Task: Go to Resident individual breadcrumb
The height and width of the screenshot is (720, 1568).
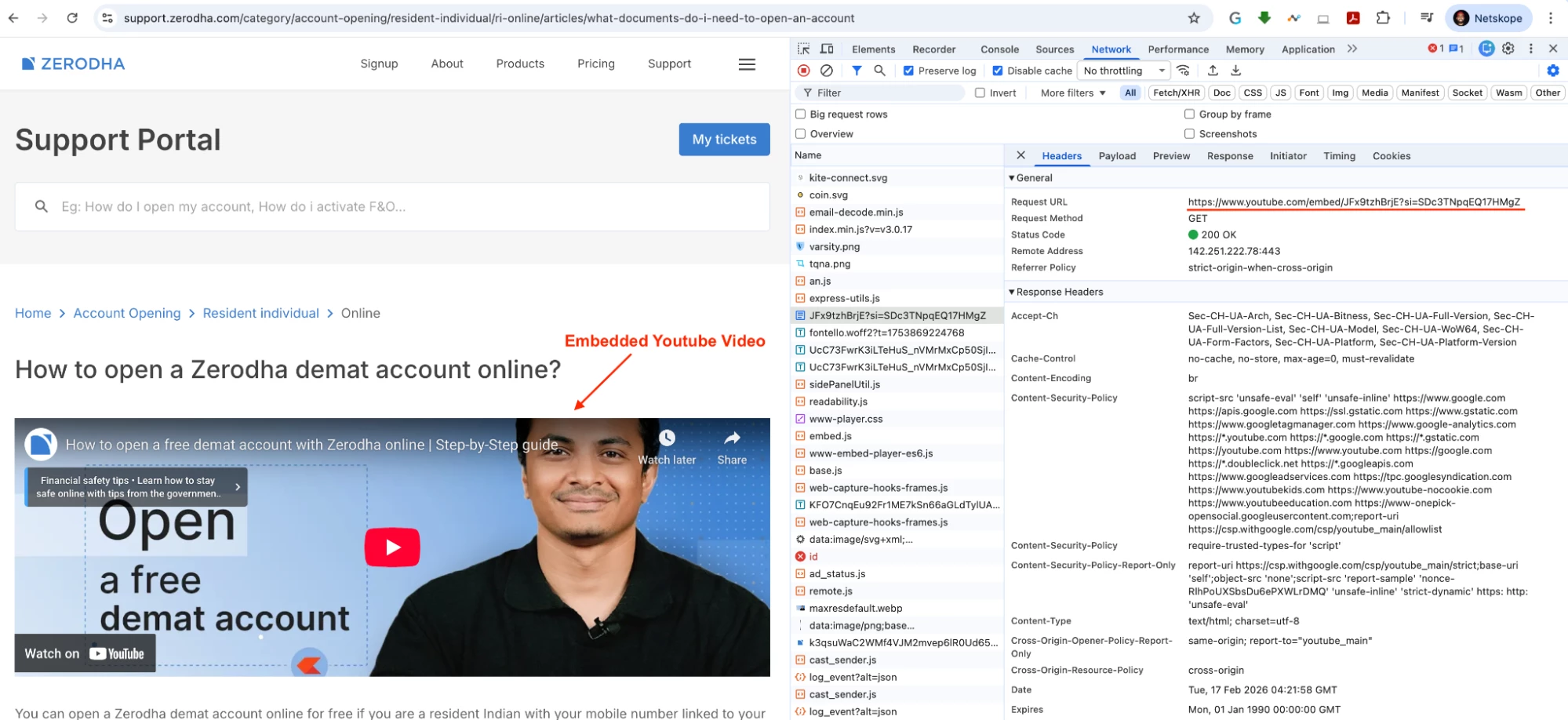Action: (260, 313)
